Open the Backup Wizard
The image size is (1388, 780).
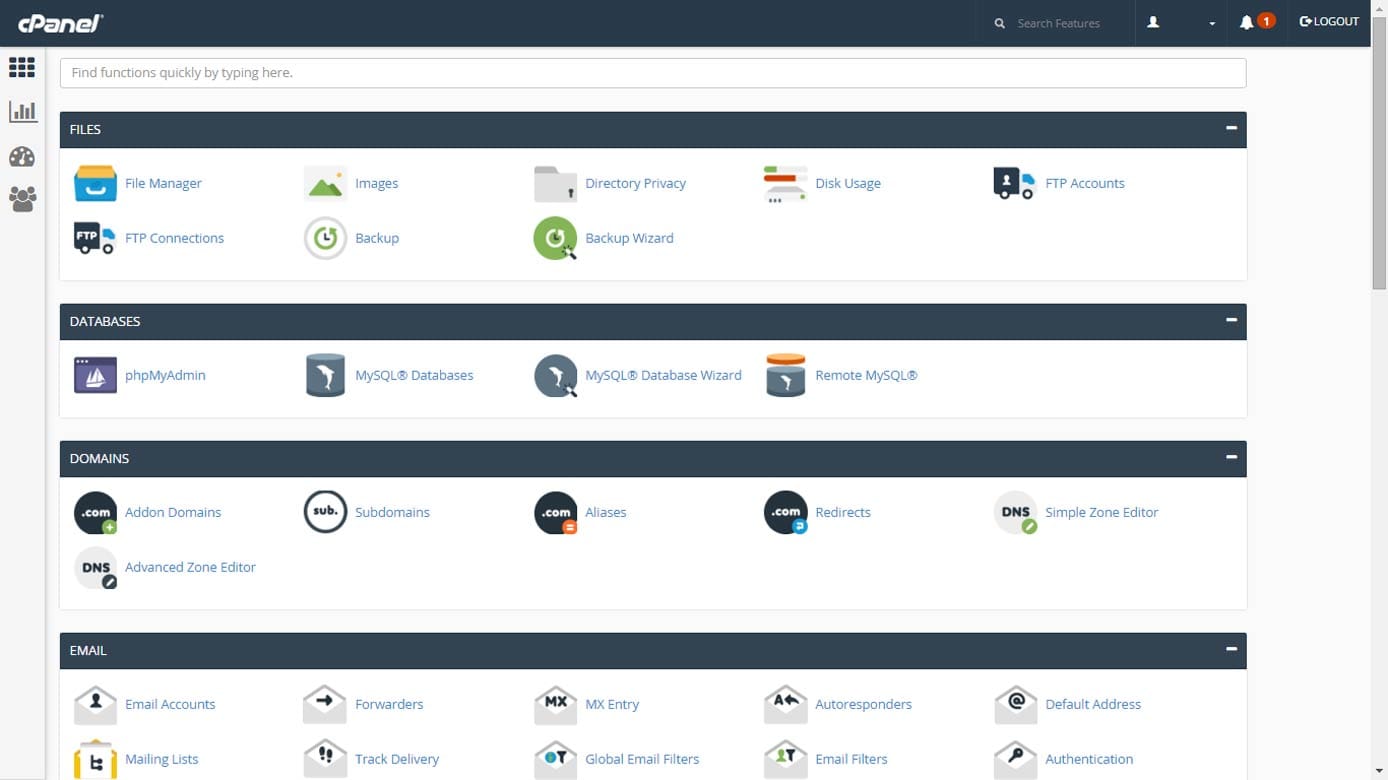pos(628,238)
